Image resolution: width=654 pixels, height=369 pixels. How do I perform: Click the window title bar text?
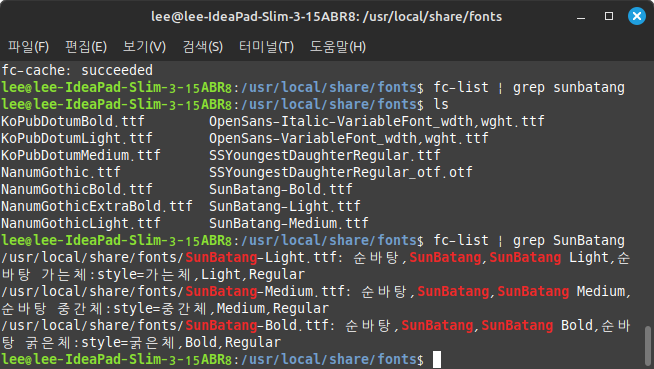(327, 17)
